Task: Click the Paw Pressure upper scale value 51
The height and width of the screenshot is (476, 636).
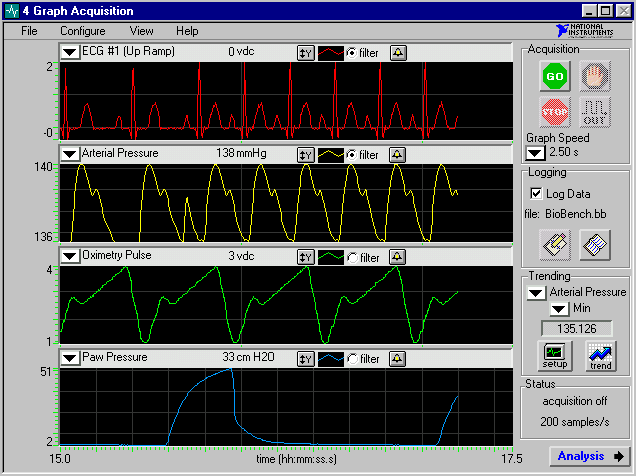Action: click(46, 372)
